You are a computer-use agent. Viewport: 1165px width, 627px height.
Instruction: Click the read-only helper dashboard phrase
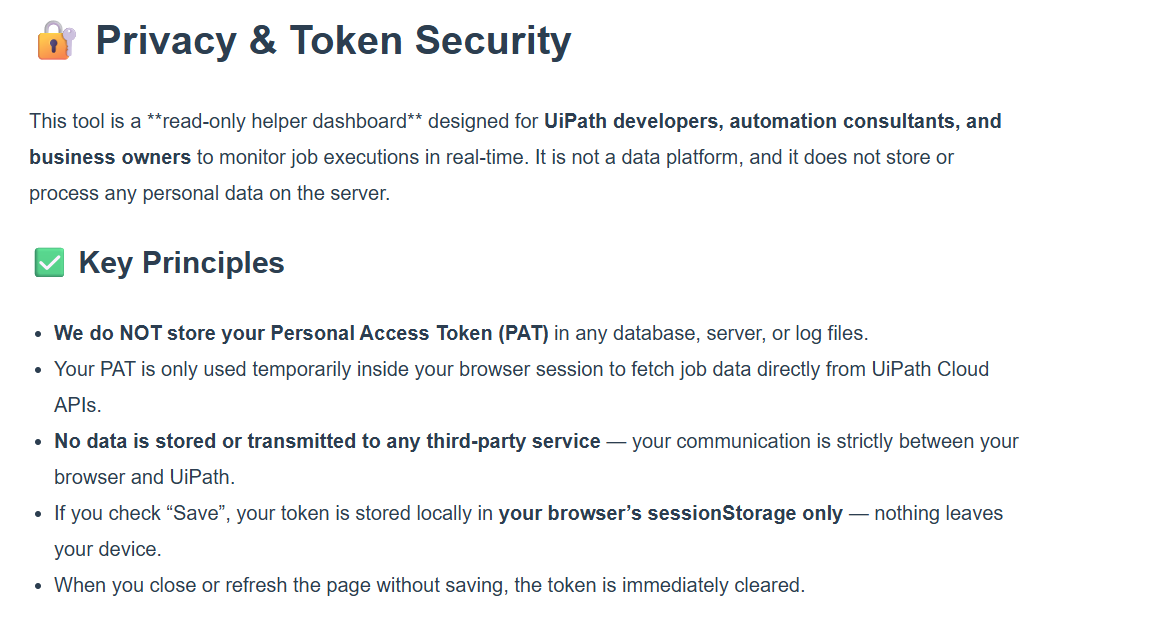tap(285, 121)
